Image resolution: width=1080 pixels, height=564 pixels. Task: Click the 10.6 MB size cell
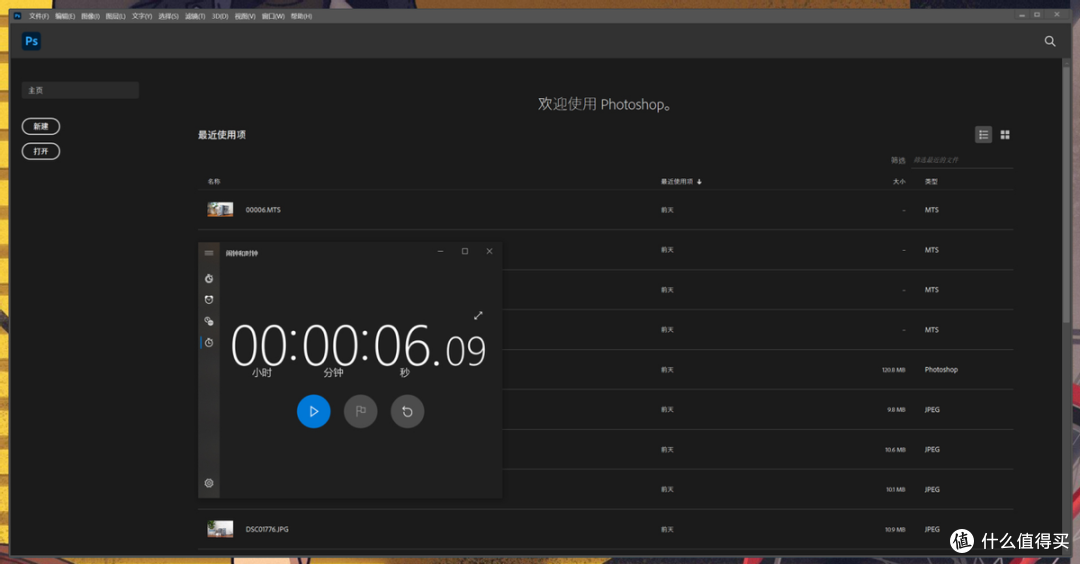(x=895, y=450)
